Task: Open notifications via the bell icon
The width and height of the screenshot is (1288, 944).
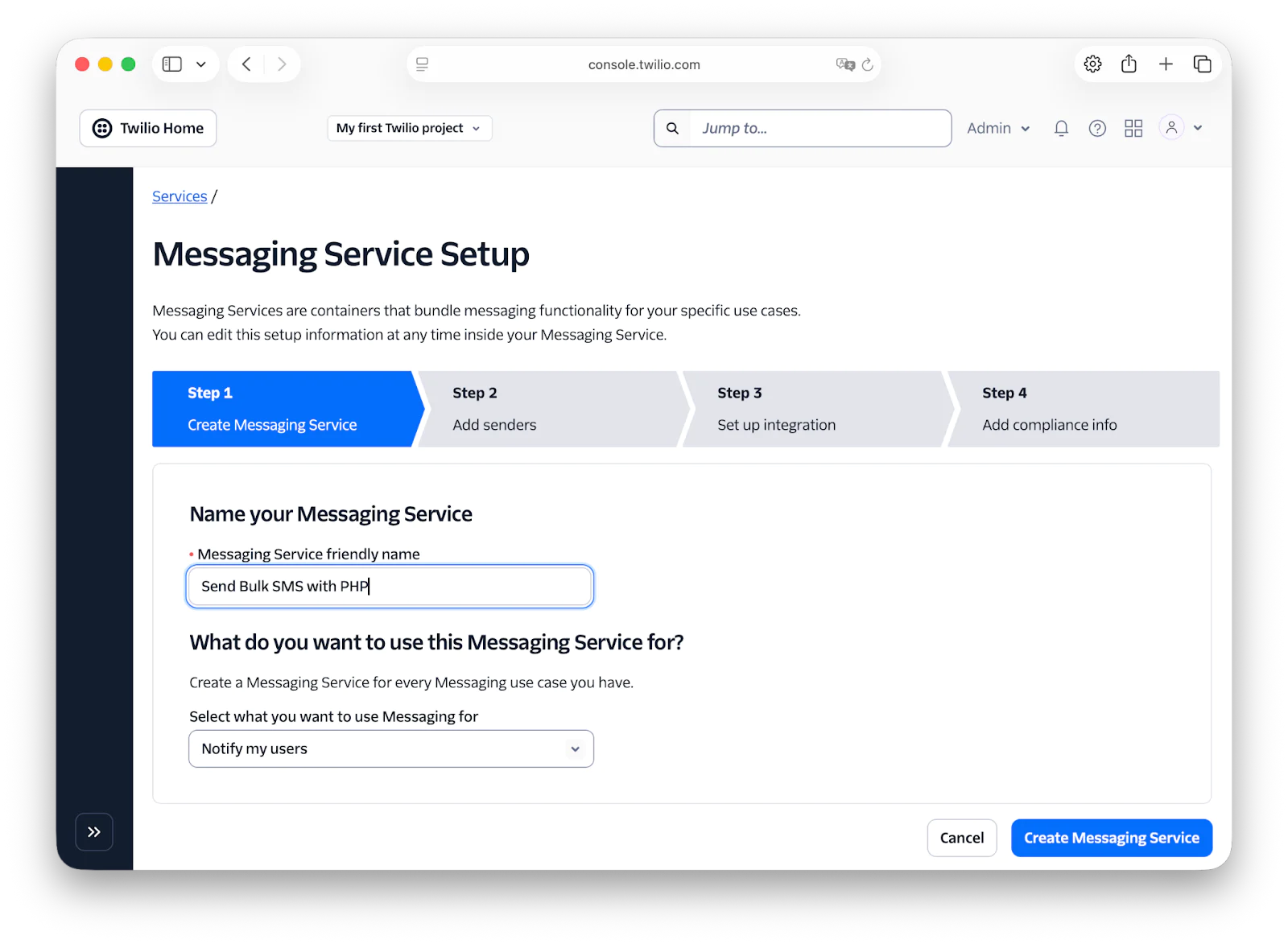Action: point(1061,127)
